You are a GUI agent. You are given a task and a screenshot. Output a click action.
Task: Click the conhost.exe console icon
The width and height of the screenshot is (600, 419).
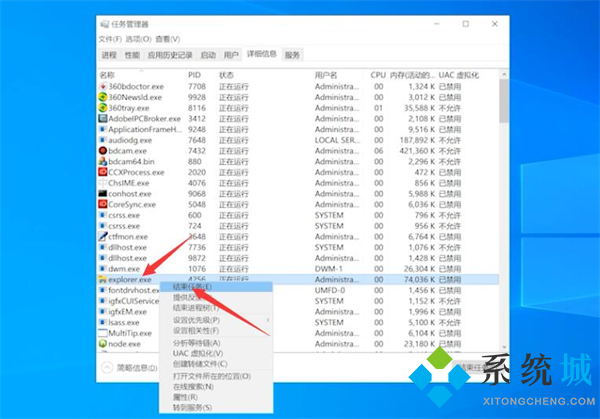103,194
